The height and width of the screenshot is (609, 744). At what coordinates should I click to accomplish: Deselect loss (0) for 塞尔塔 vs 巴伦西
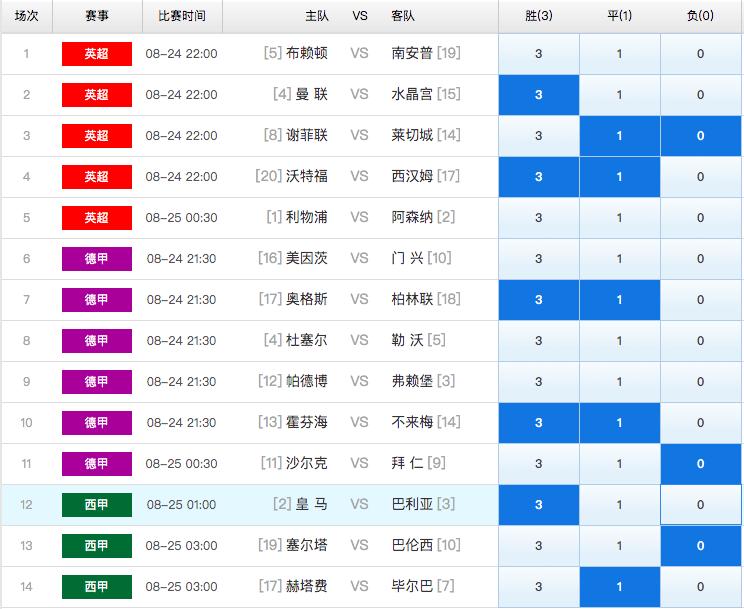point(701,546)
